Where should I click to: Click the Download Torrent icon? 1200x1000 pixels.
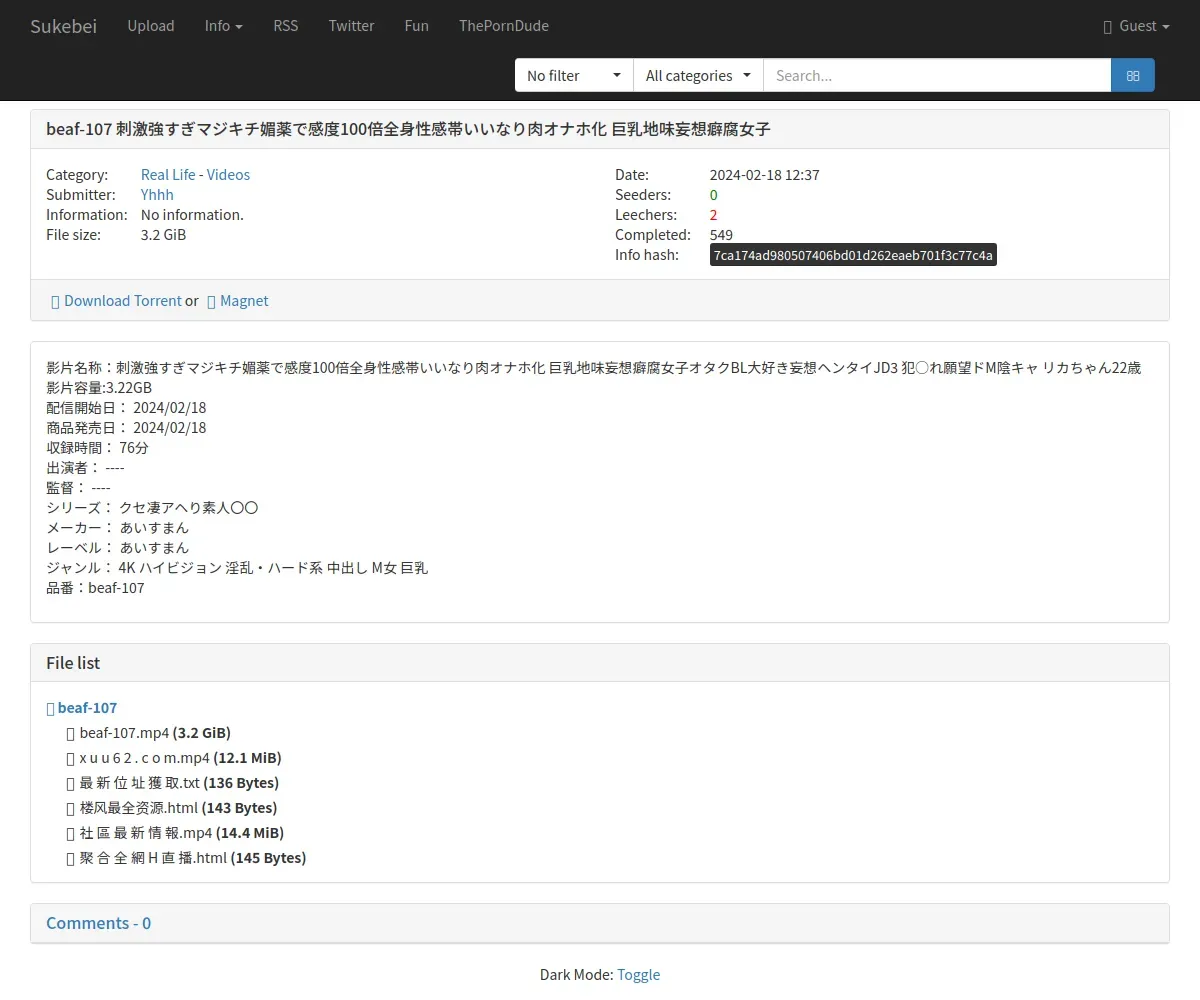pyautogui.click(x=56, y=301)
